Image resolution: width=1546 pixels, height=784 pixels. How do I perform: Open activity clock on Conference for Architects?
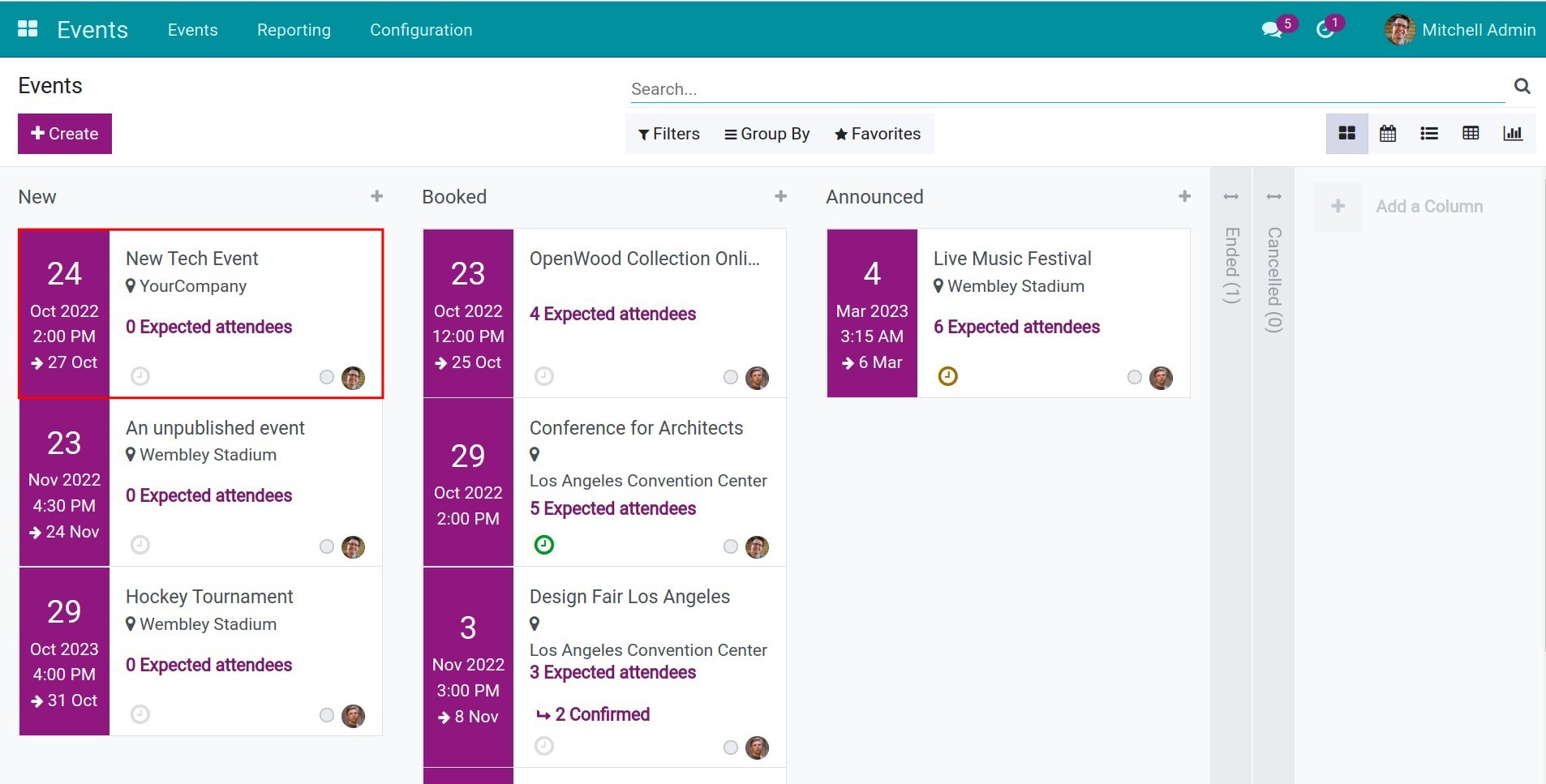tap(544, 545)
